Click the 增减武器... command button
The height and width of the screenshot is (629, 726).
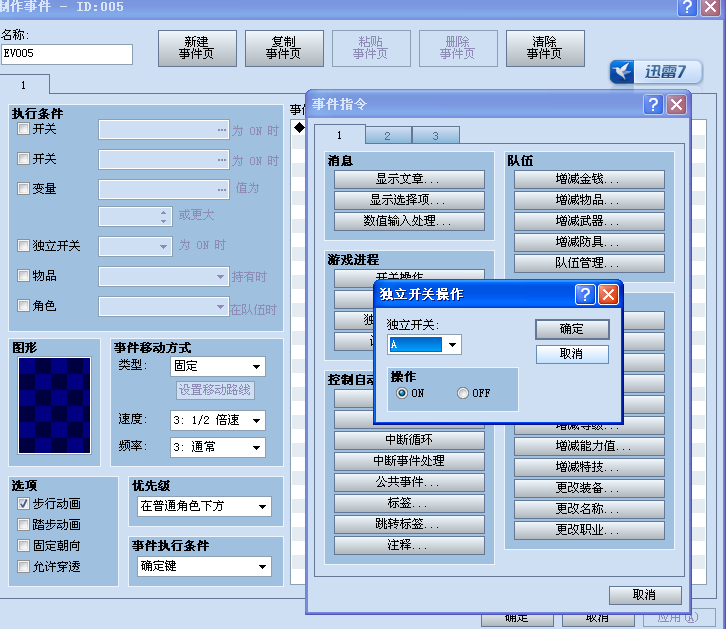point(589,221)
